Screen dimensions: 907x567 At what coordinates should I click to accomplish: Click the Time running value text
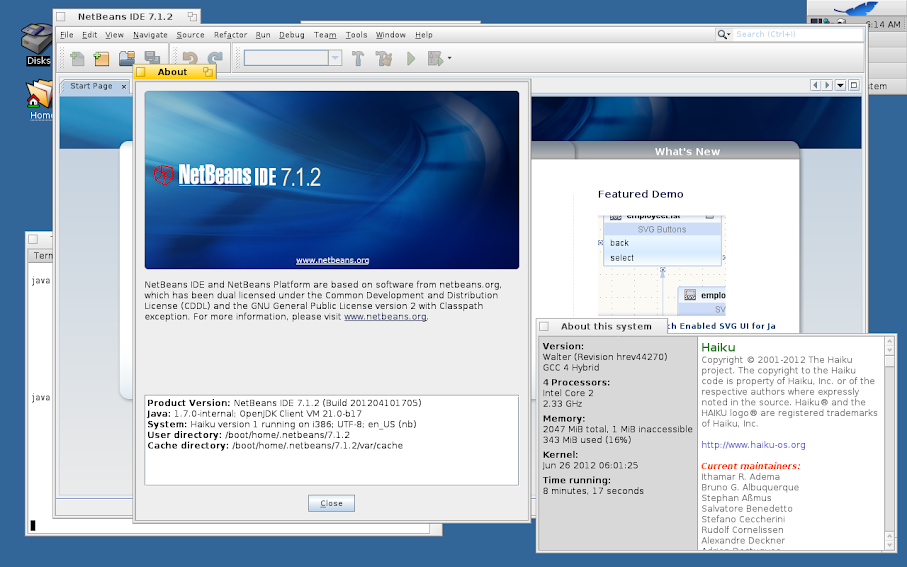pos(593,491)
